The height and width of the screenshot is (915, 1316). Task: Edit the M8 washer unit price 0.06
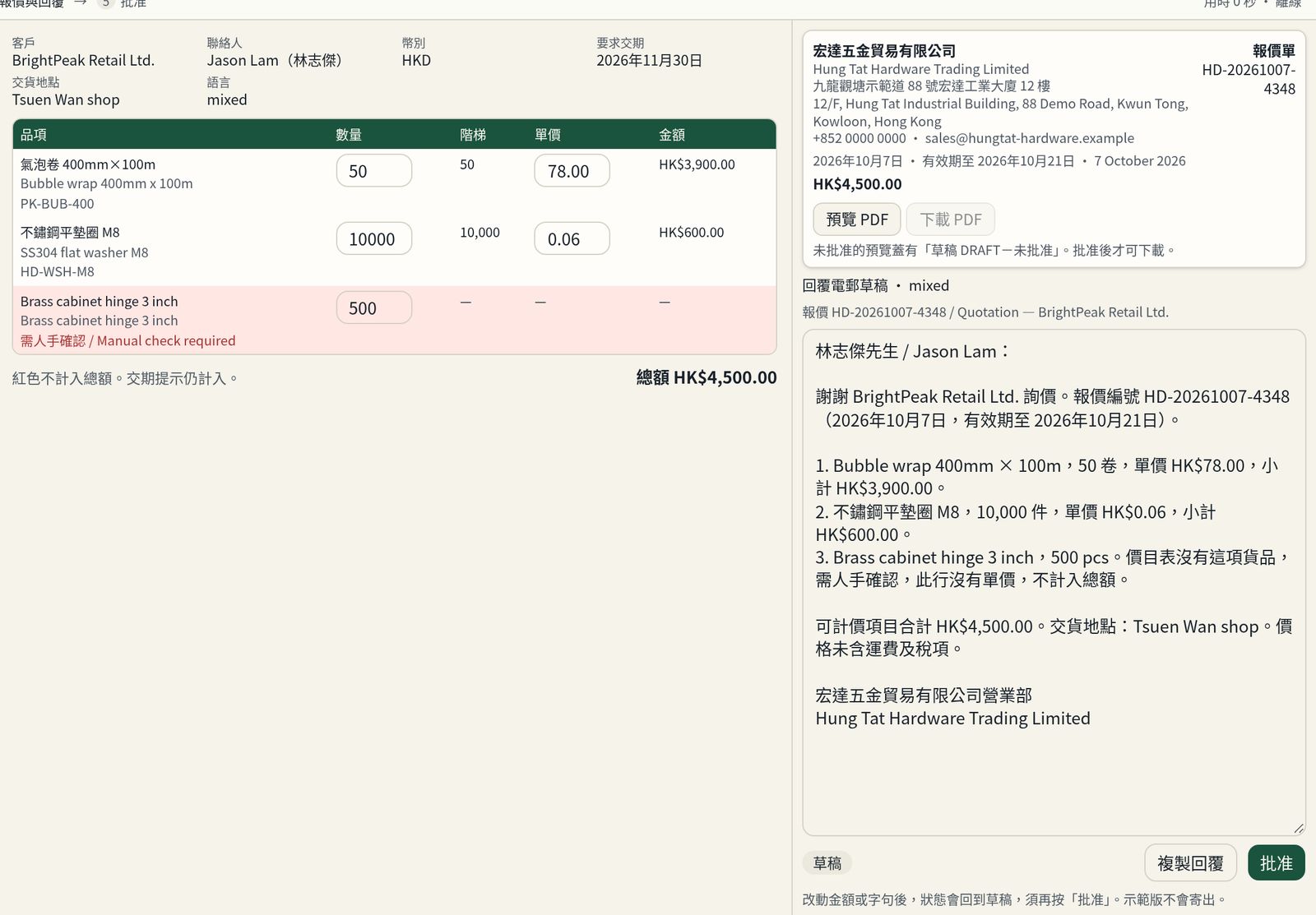[572, 239]
